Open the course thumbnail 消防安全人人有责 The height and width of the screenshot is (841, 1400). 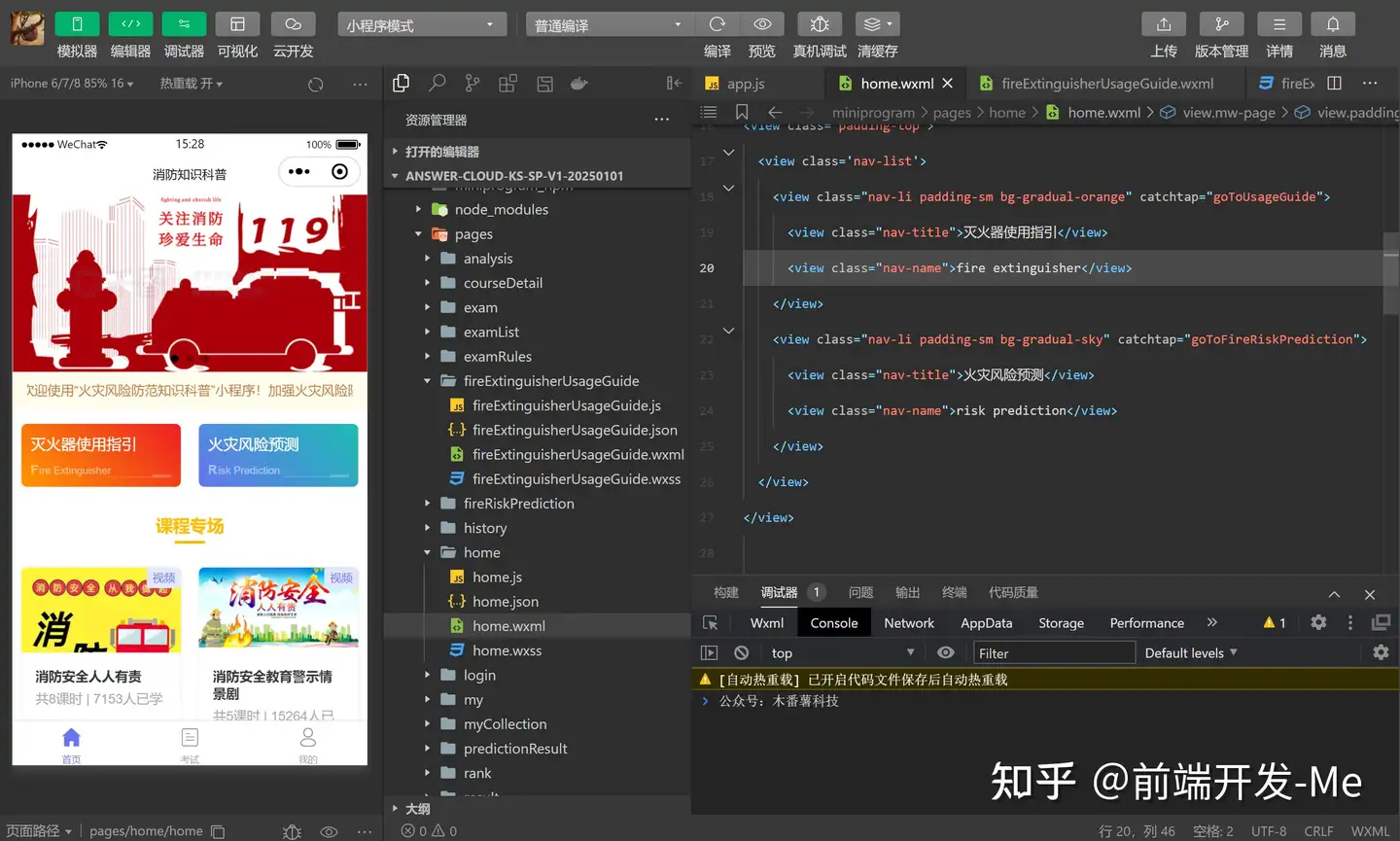(x=101, y=610)
